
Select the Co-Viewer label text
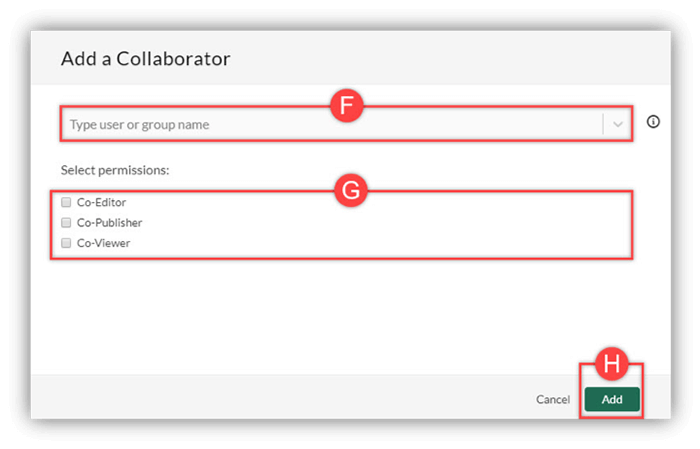pyautogui.click(x=104, y=243)
